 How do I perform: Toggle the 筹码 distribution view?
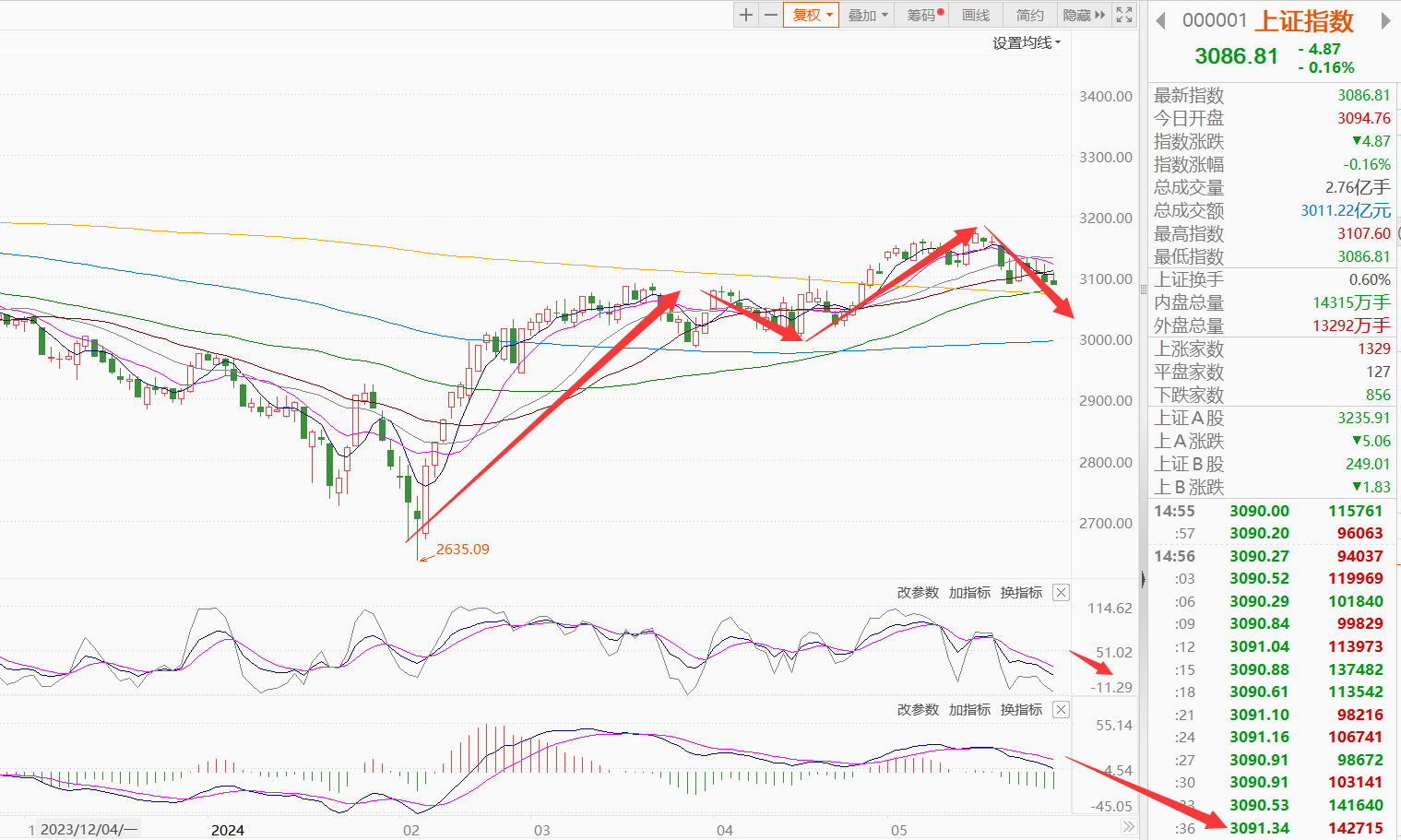point(924,15)
